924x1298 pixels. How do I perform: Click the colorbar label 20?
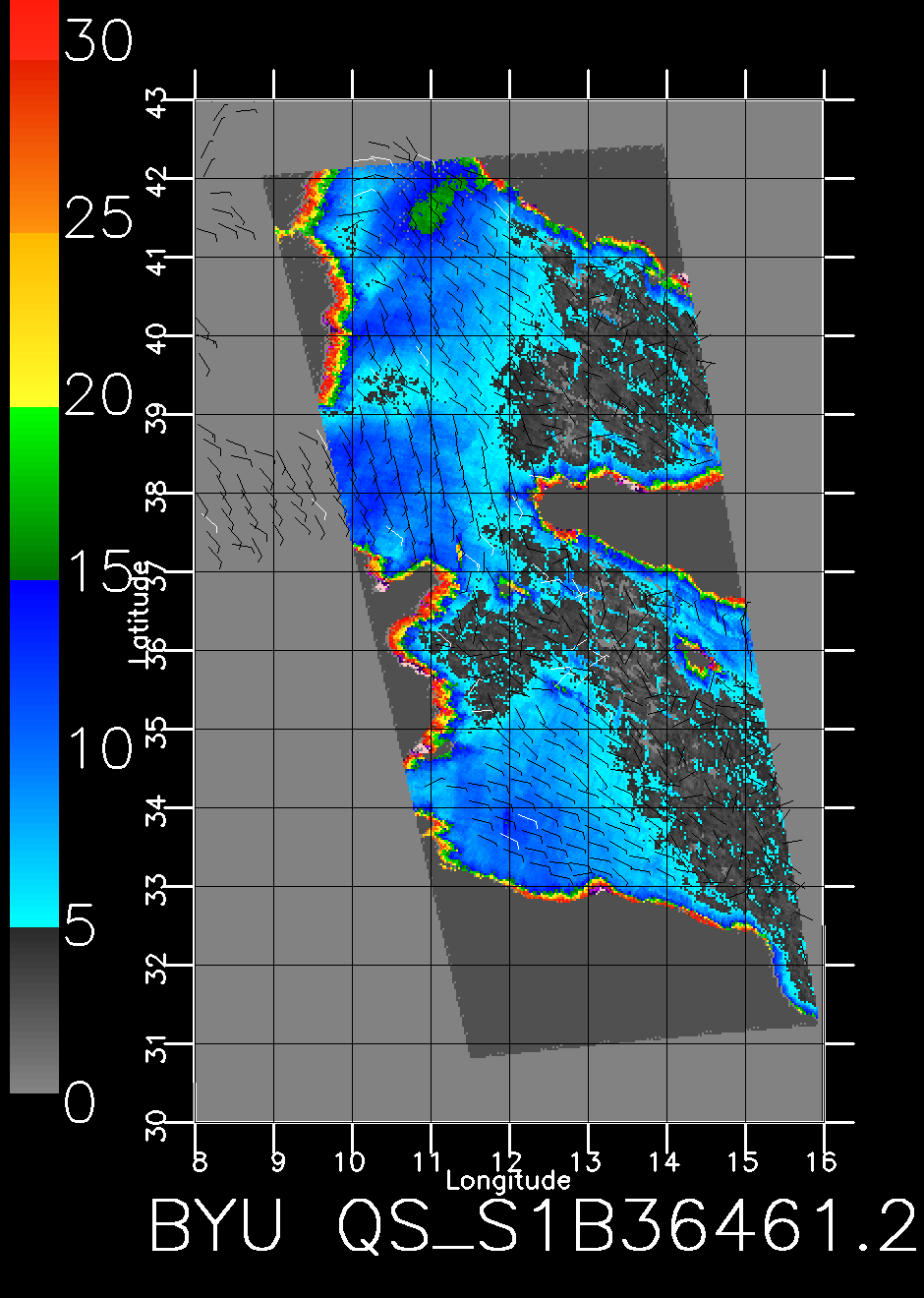point(97,395)
